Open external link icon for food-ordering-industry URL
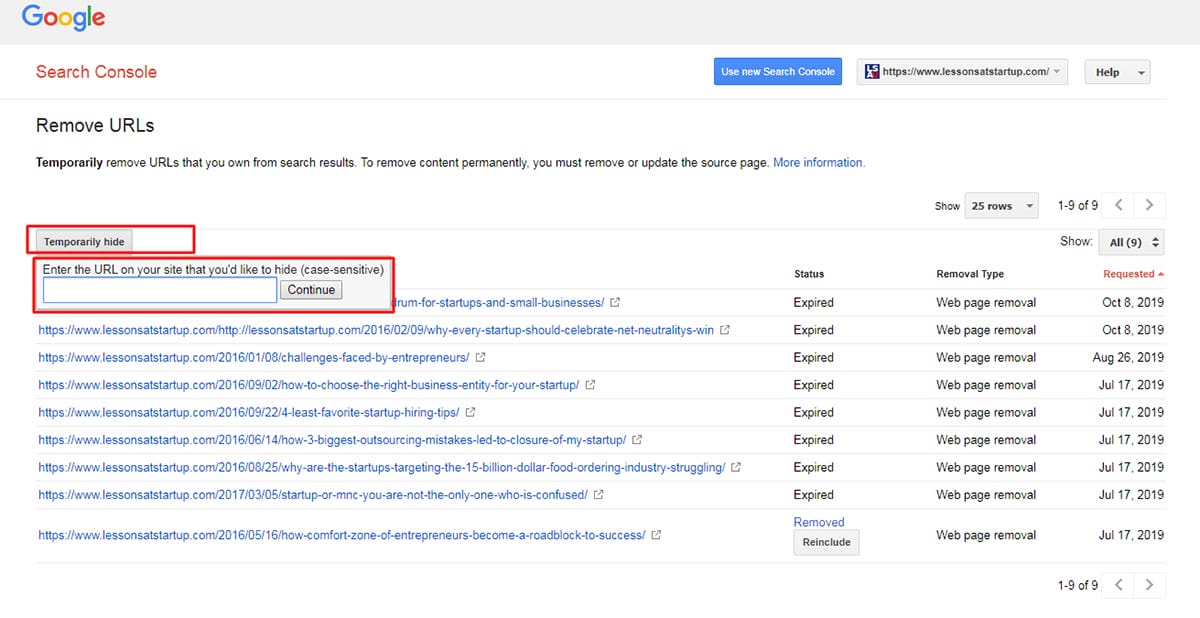1200x618 pixels. coord(736,467)
